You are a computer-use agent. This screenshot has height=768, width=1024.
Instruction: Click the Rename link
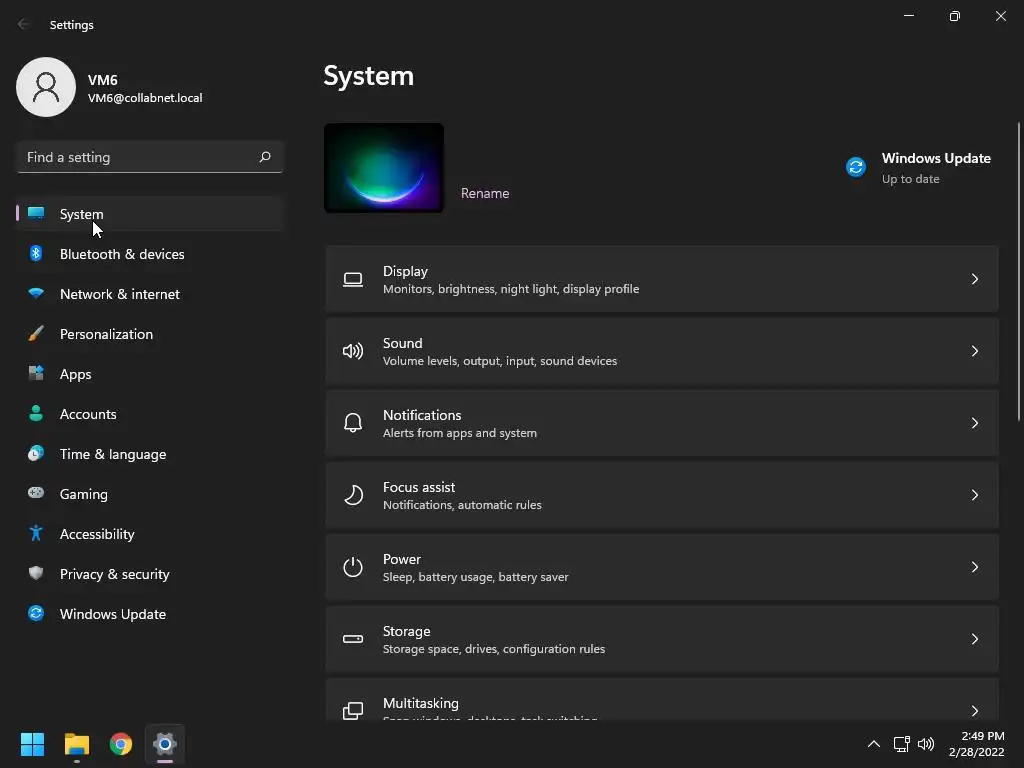click(x=485, y=193)
